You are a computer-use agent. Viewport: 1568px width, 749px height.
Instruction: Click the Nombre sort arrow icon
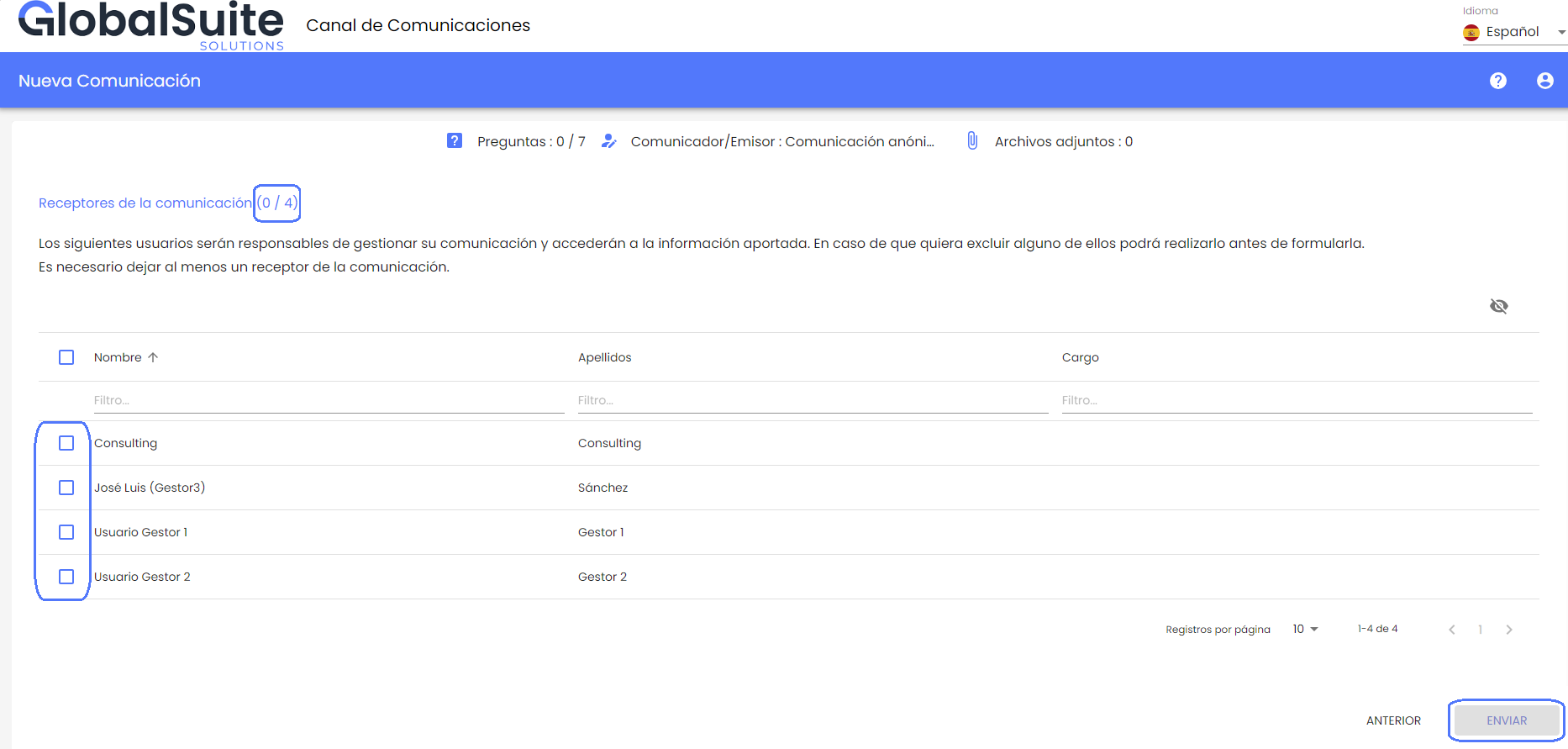tap(153, 357)
